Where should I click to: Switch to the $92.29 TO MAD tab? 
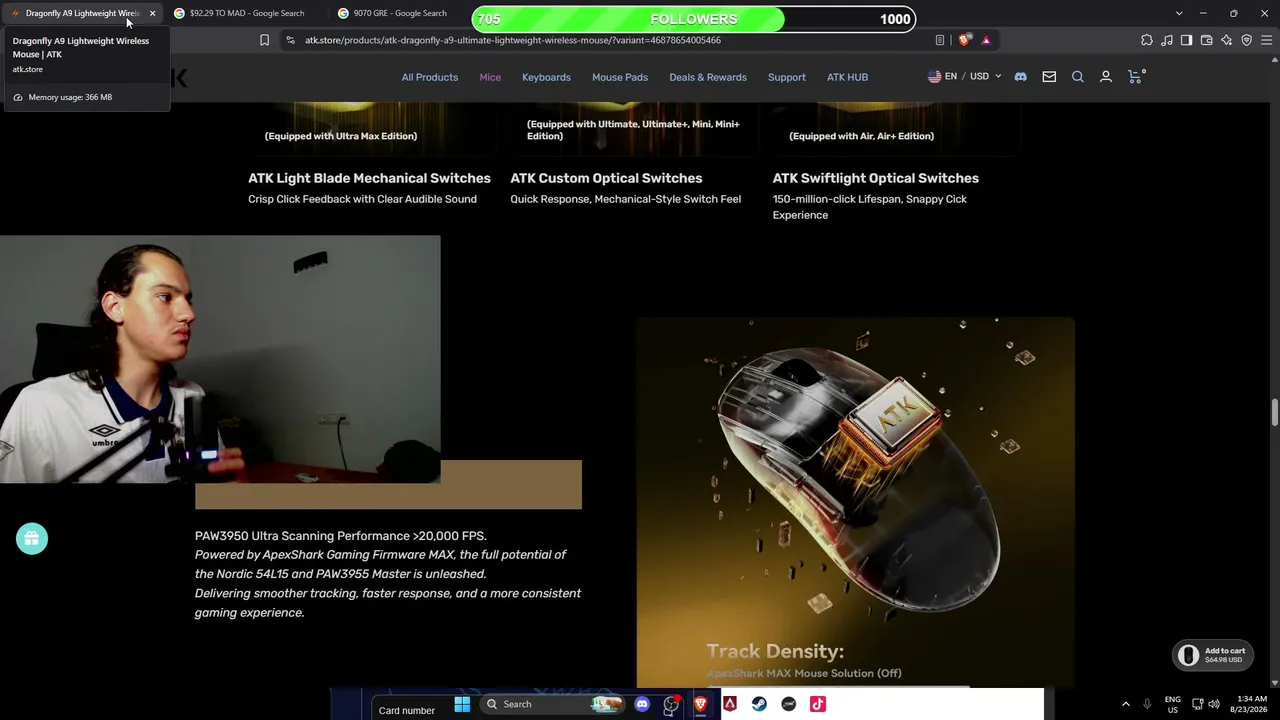(245, 13)
